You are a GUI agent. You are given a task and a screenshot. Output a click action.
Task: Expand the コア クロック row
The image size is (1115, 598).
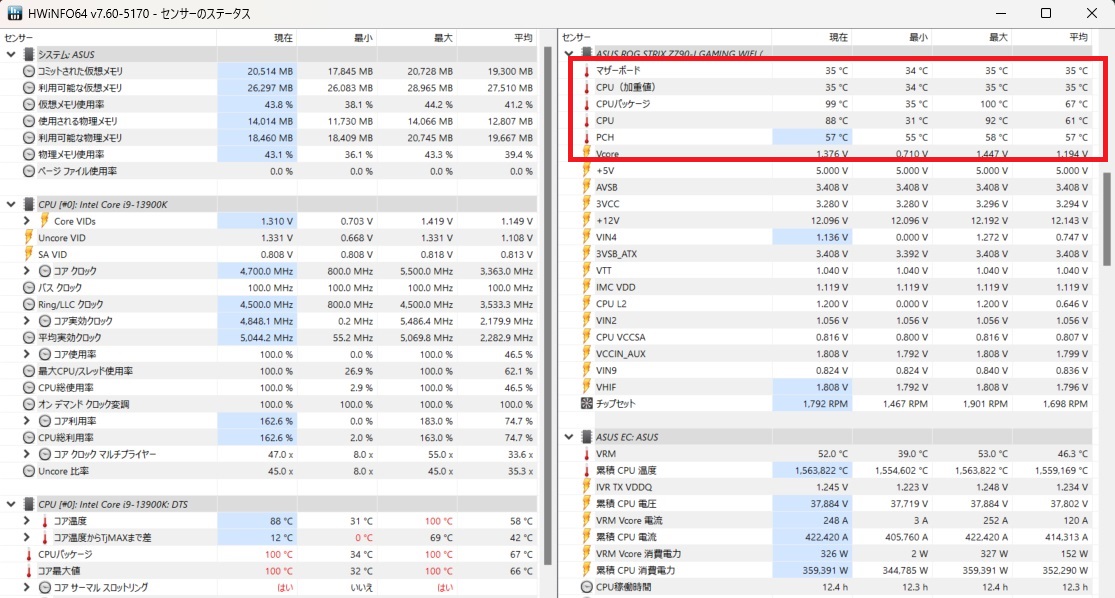(26, 271)
